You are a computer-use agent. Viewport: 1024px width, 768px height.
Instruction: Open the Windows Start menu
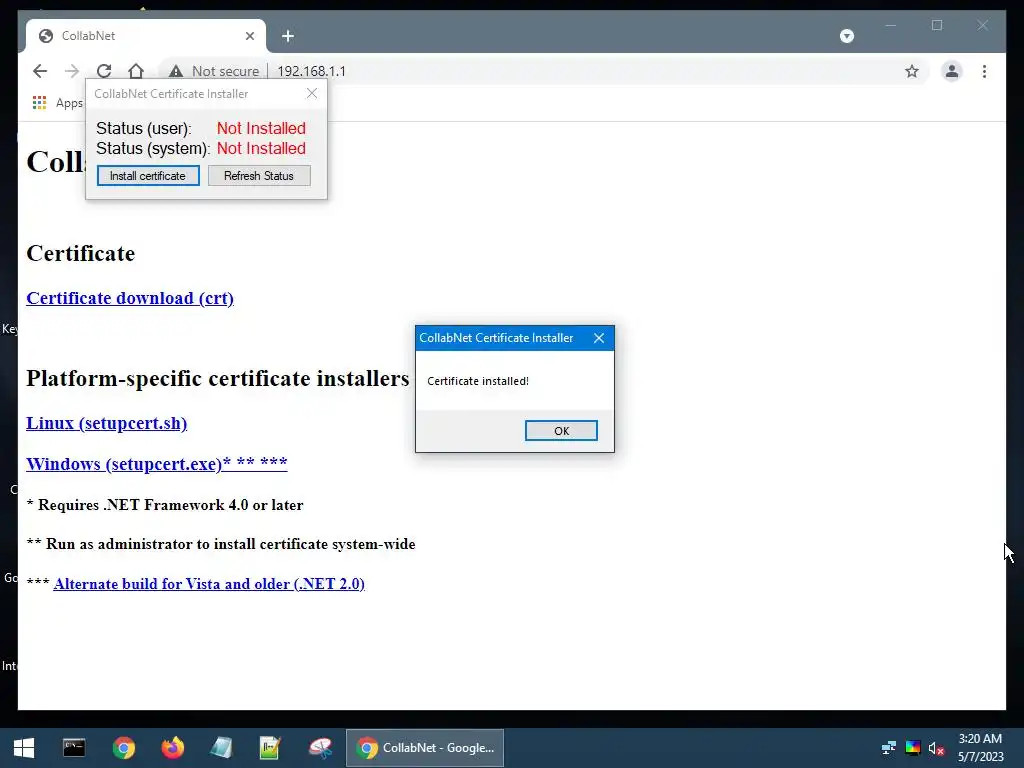click(x=24, y=748)
